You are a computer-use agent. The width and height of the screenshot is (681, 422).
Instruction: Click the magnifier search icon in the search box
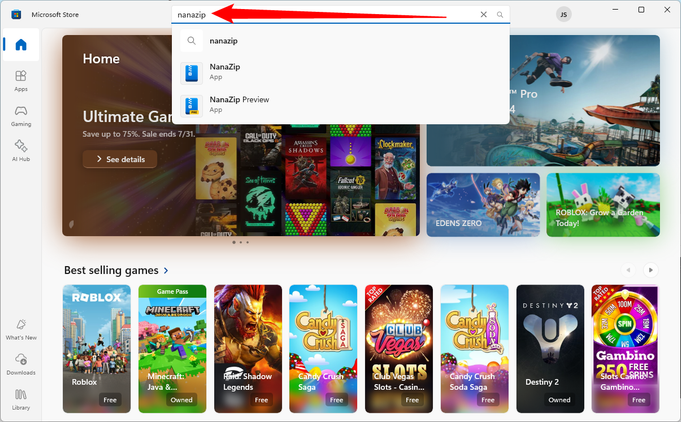pos(500,14)
